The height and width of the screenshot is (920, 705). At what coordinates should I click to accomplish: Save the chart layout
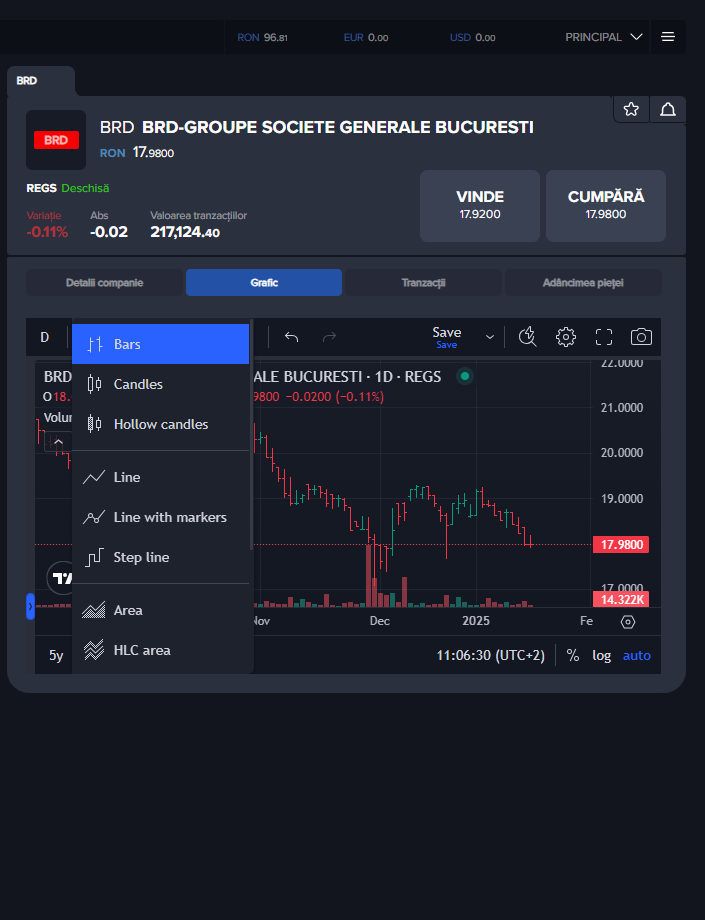coord(447,337)
